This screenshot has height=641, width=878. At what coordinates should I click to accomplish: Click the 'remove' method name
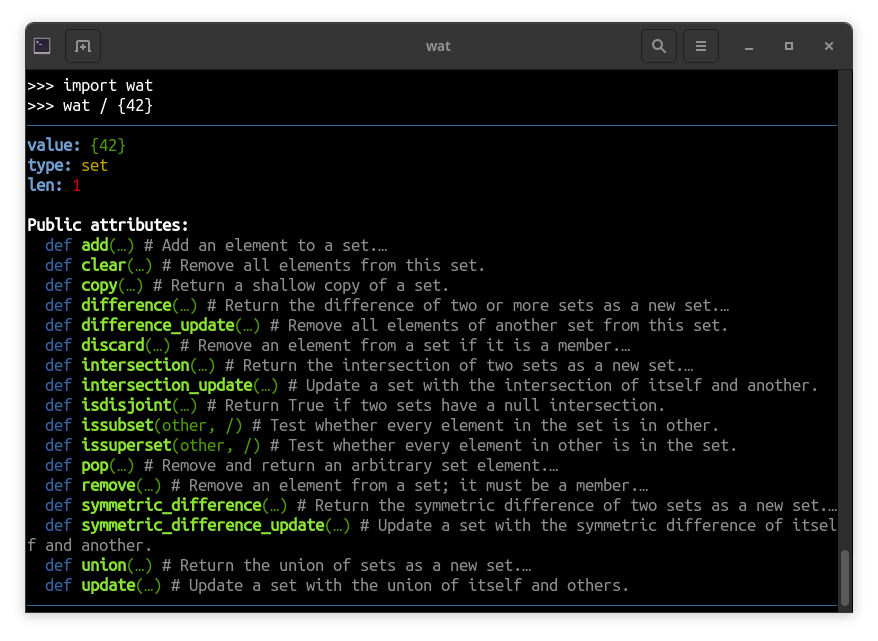108,485
